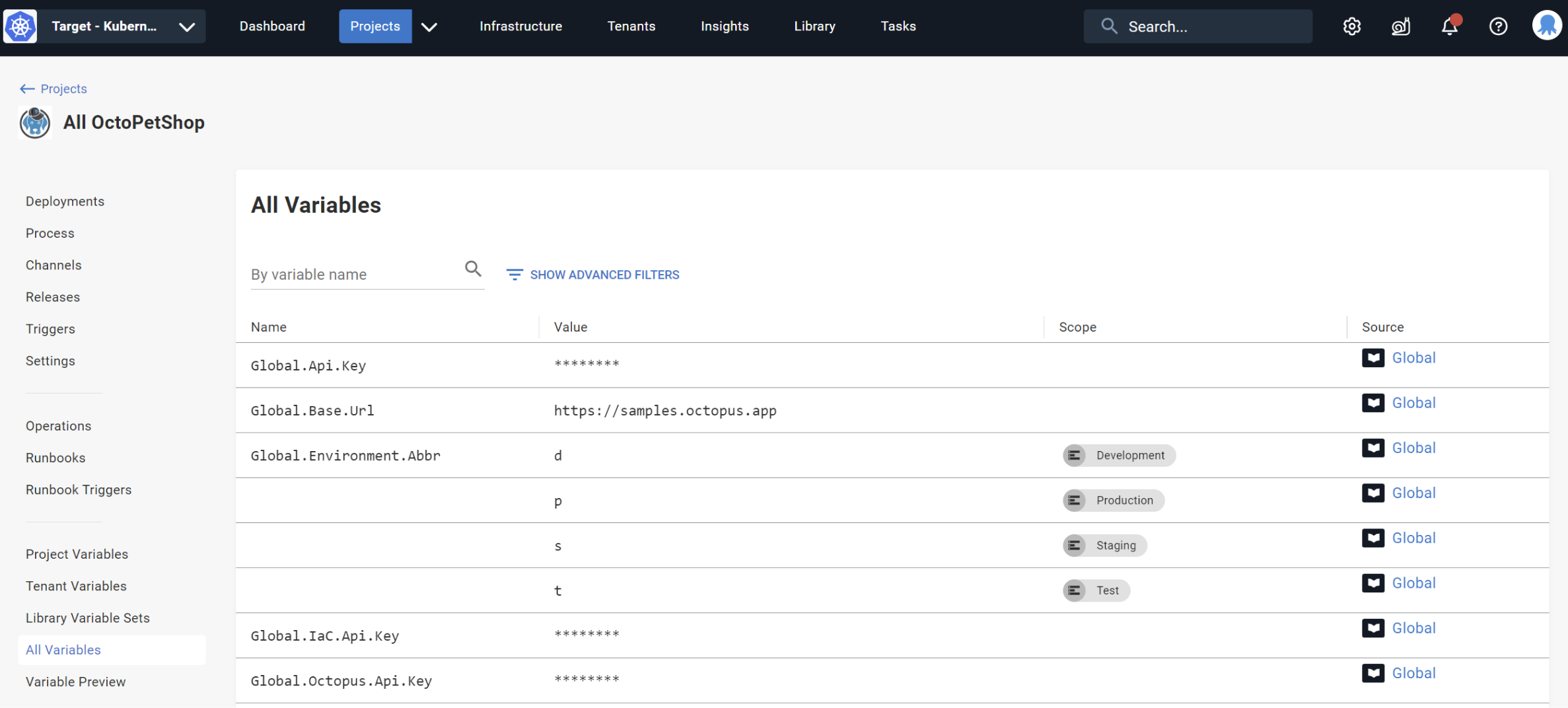1568x708 pixels.
Task: Open Project Variables in the sidebar
Action: point(77,554)
